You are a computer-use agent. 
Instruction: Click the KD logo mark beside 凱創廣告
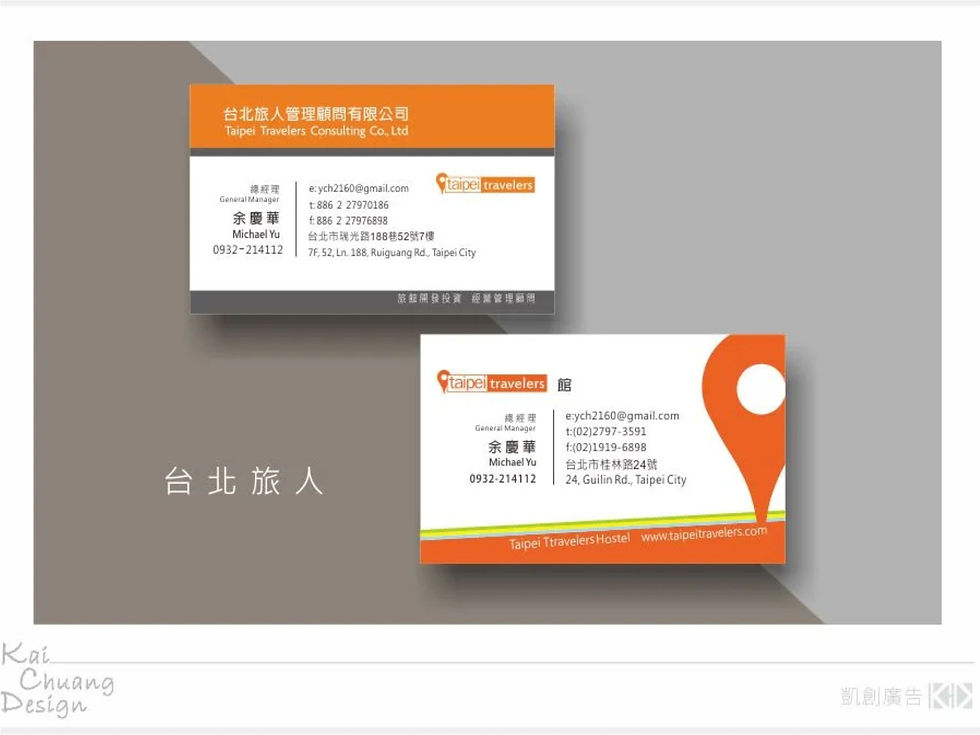[951, 695]
